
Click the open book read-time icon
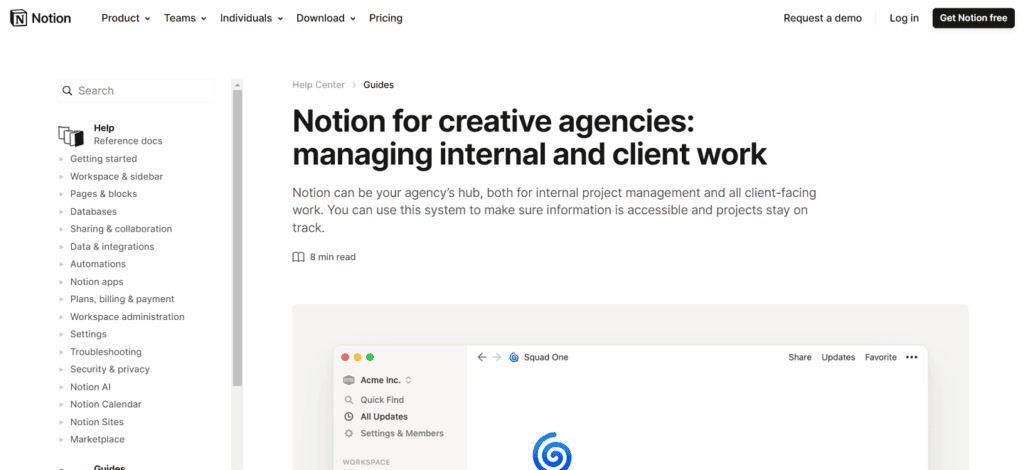click(298, 257)
